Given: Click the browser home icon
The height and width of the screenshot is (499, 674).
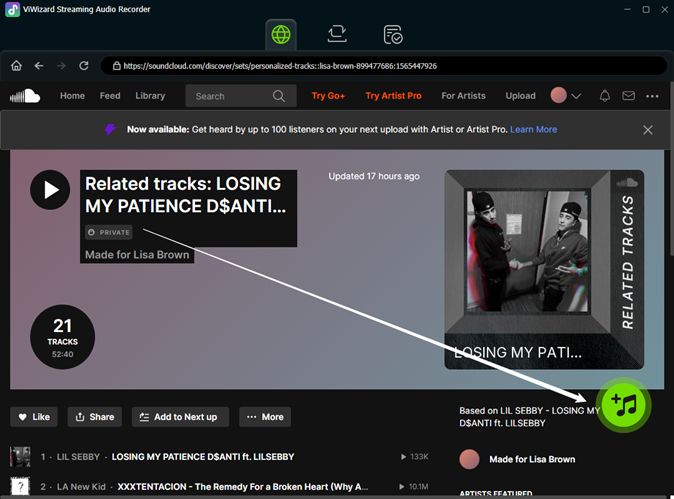Looking at the screenshot, I should [16, 66].
